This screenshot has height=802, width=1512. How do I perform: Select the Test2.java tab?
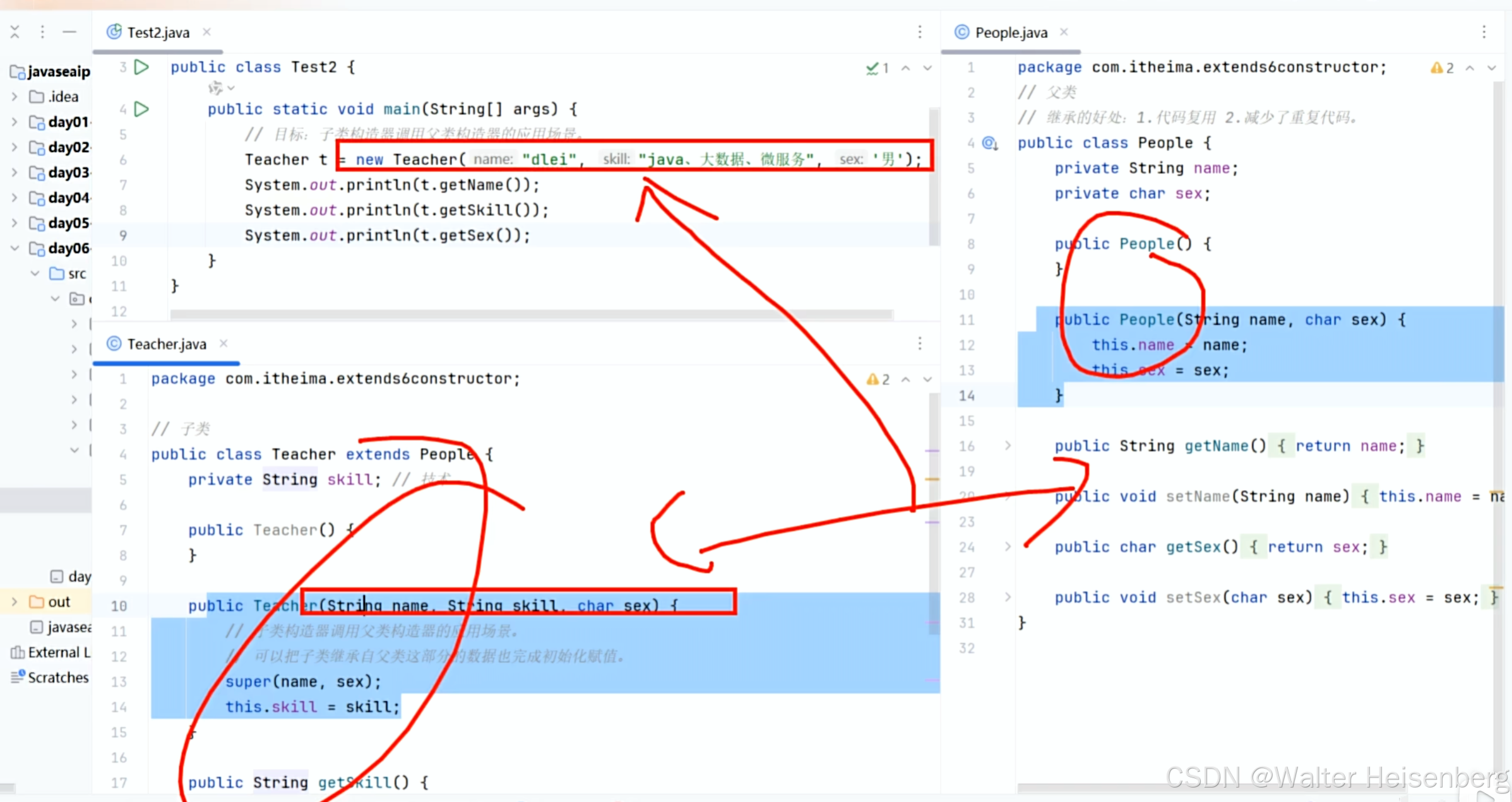pos(157,32)
